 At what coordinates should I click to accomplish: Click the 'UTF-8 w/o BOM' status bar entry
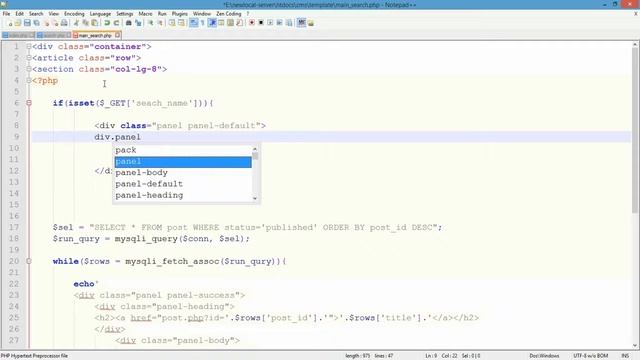click(590, 356)
